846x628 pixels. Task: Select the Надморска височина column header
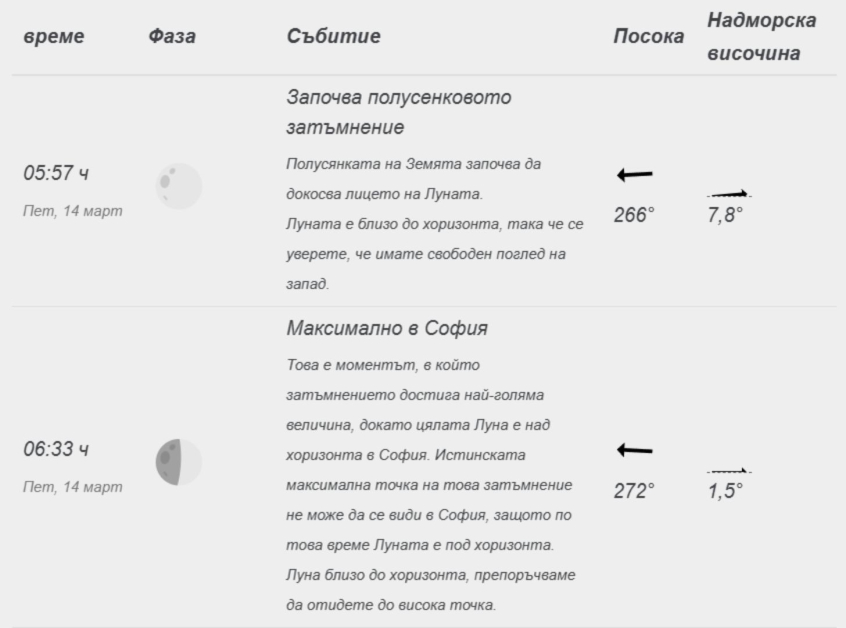click(x=761, y=37)
